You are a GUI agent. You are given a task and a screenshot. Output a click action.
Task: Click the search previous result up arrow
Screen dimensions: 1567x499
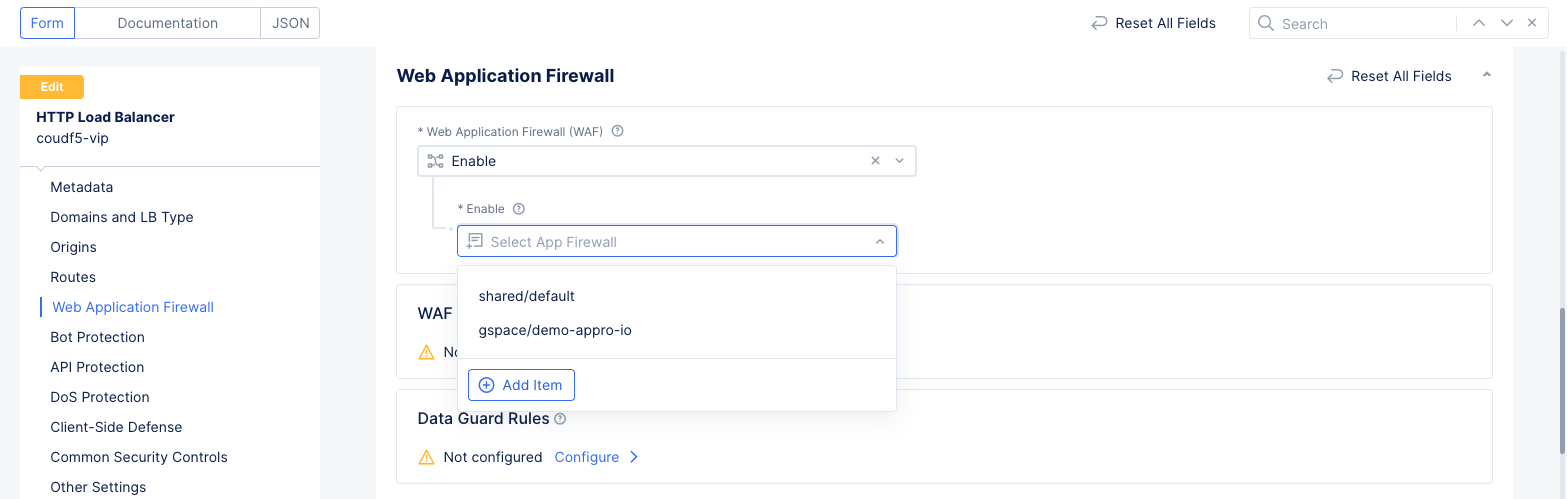(1479, 23)
